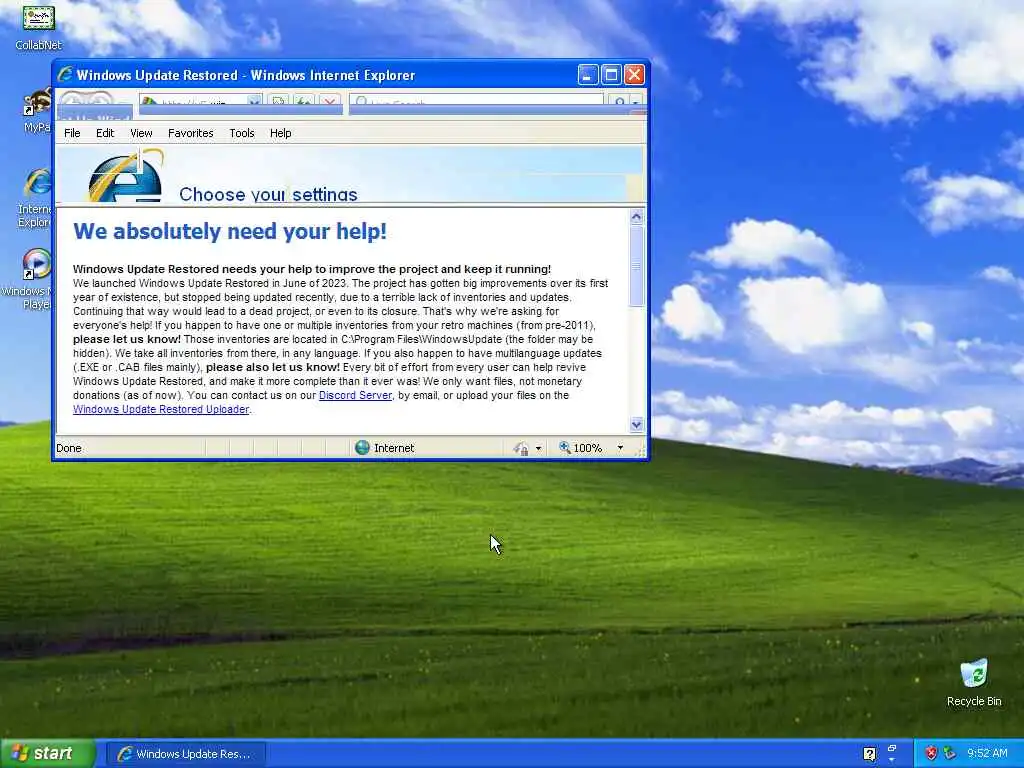Click the 9:52 AM taskbar clock
Screen dimensions: 1024x768
[987, 753]
